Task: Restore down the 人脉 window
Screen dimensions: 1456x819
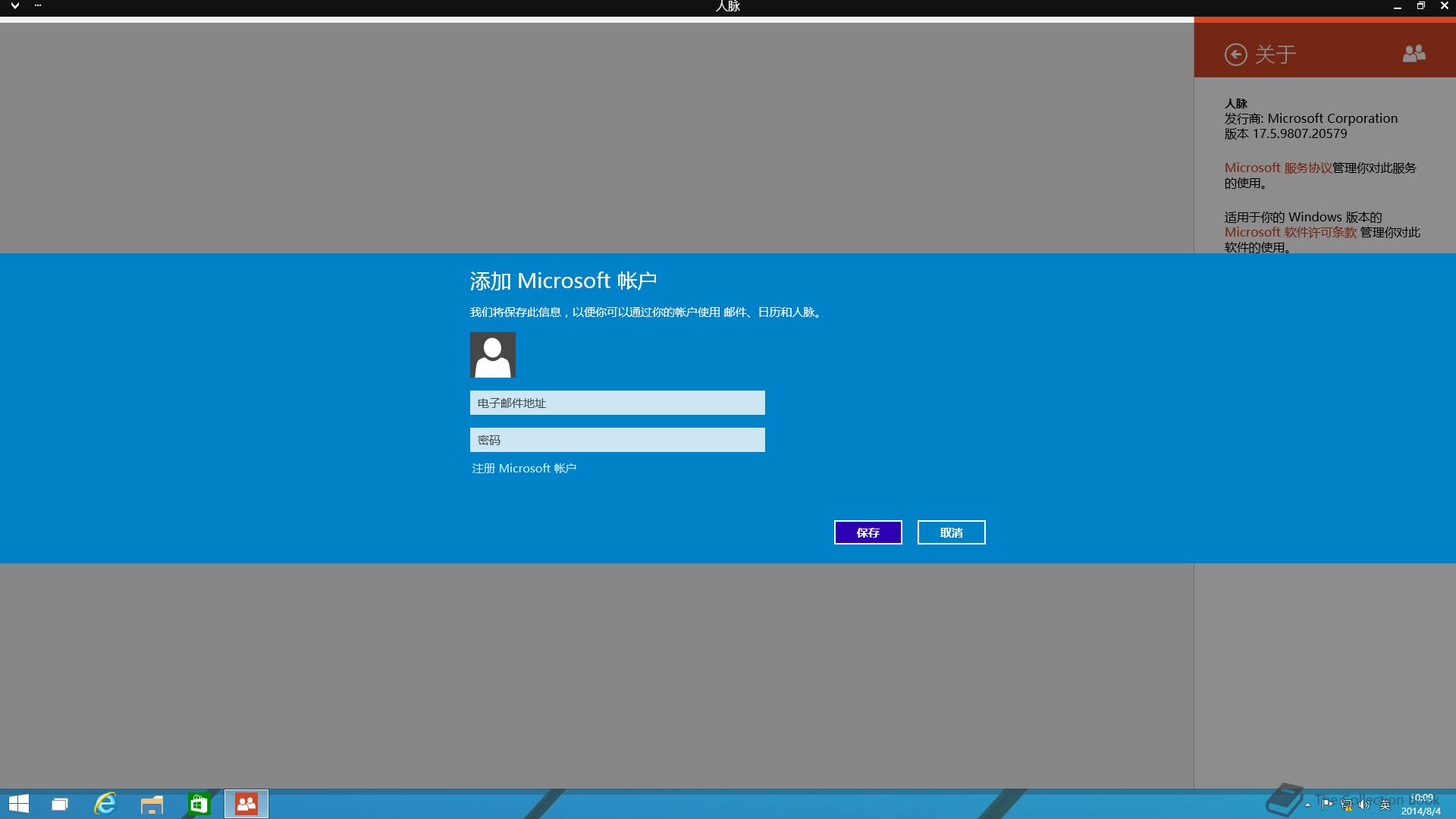Action: [x=1420, y=6]
